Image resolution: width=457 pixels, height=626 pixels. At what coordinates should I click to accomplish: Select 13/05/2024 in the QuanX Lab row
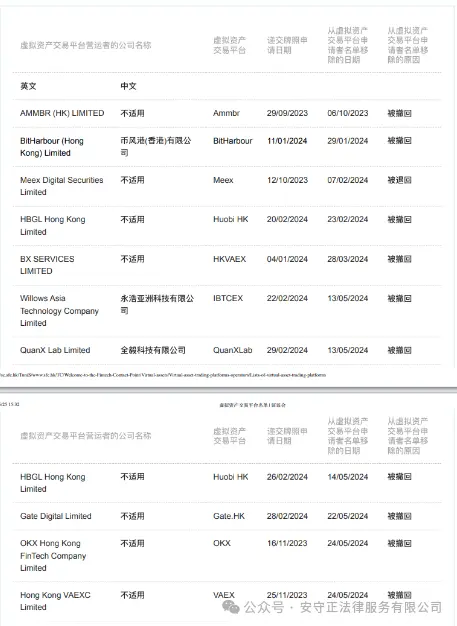pyautogui.click(x=348, y=350)
